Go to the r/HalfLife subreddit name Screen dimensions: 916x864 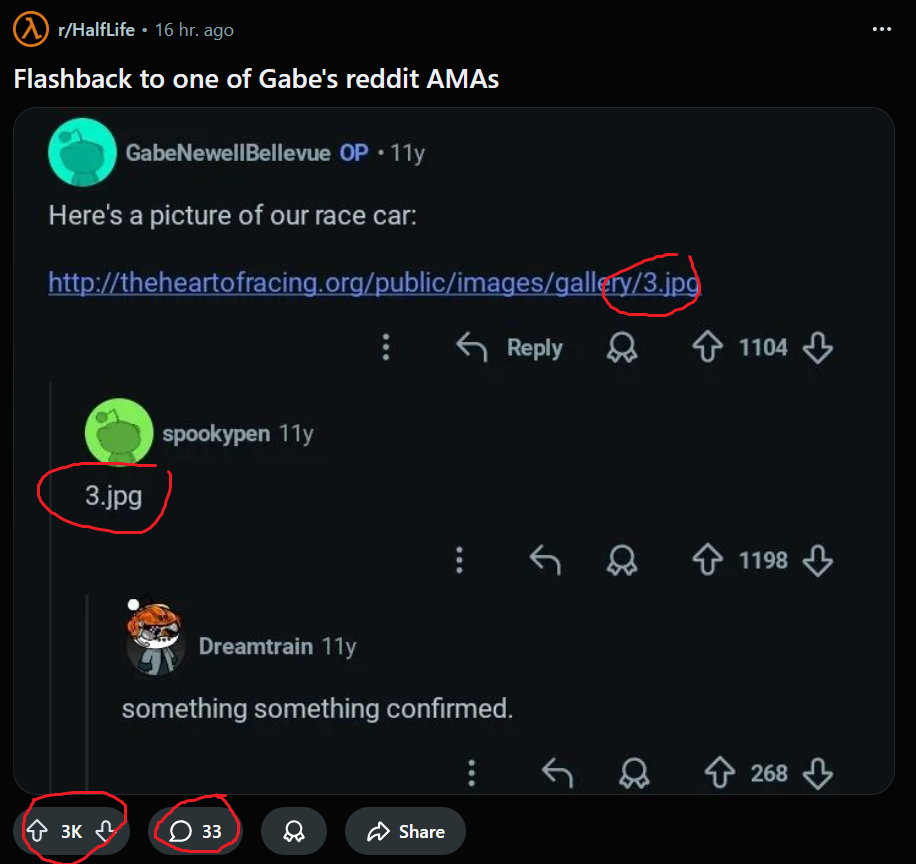96,30
